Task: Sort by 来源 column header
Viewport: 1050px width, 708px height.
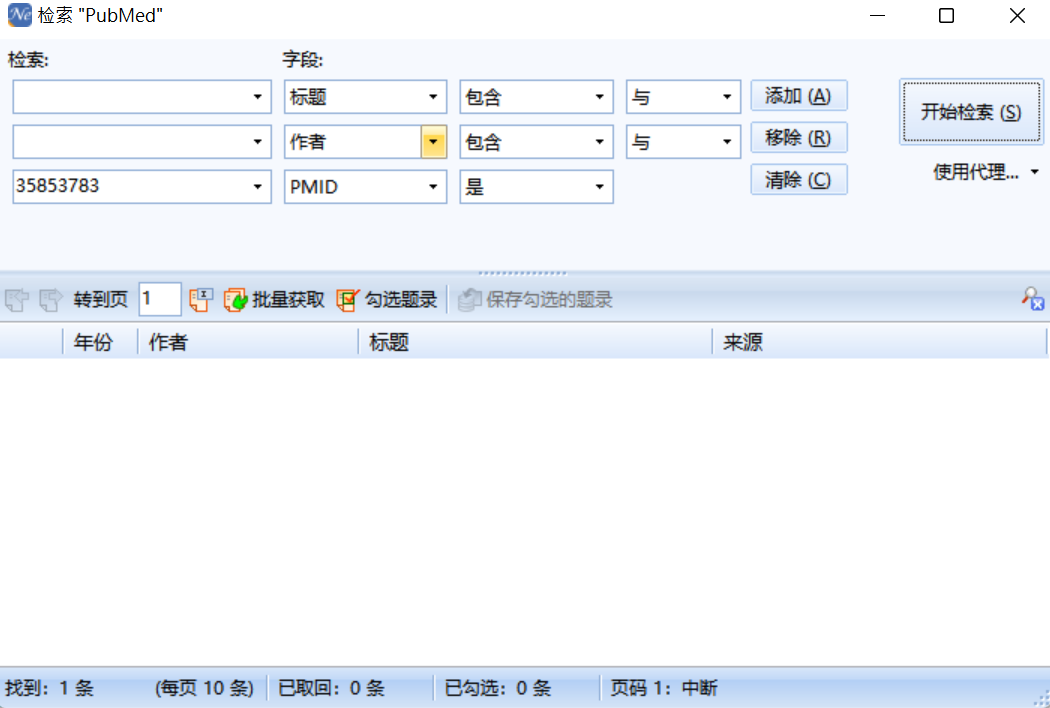Action: [879, 342]
